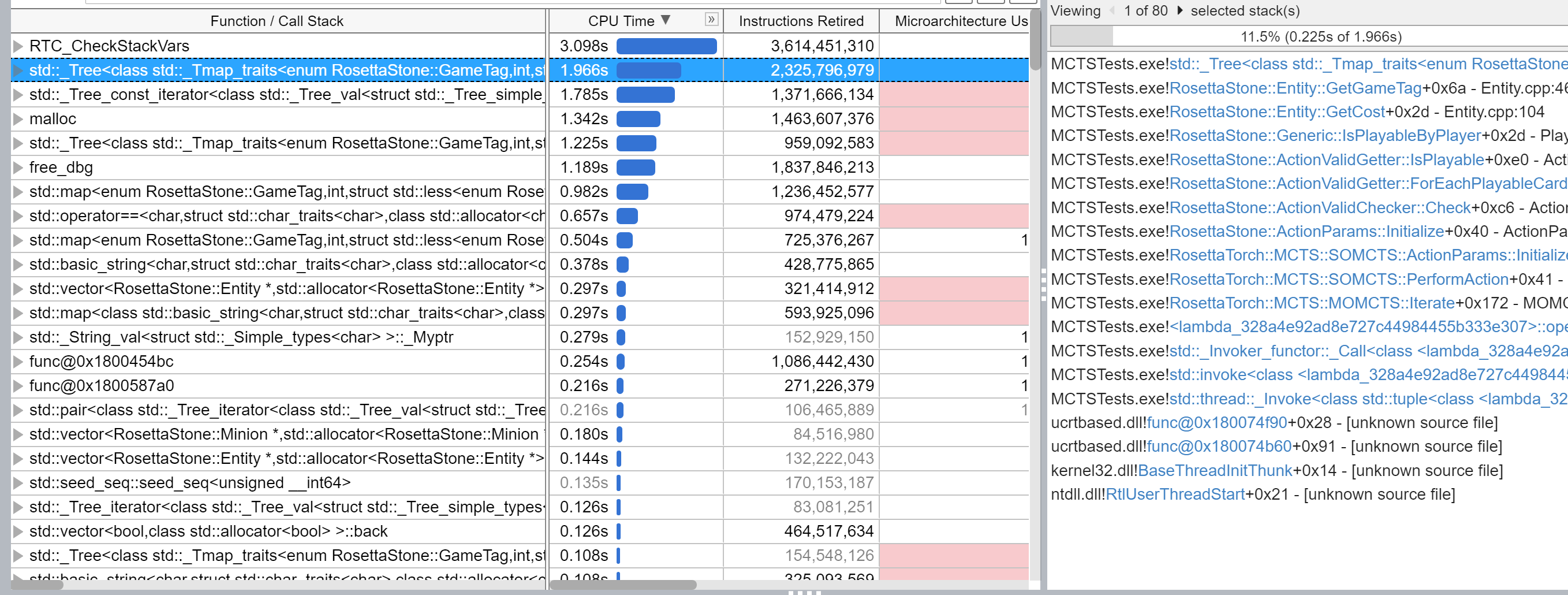Screen dimensions: 1568x595
Task: Open the func@0x180074b60 ucrtbased frame
Action: [1219, 447]
